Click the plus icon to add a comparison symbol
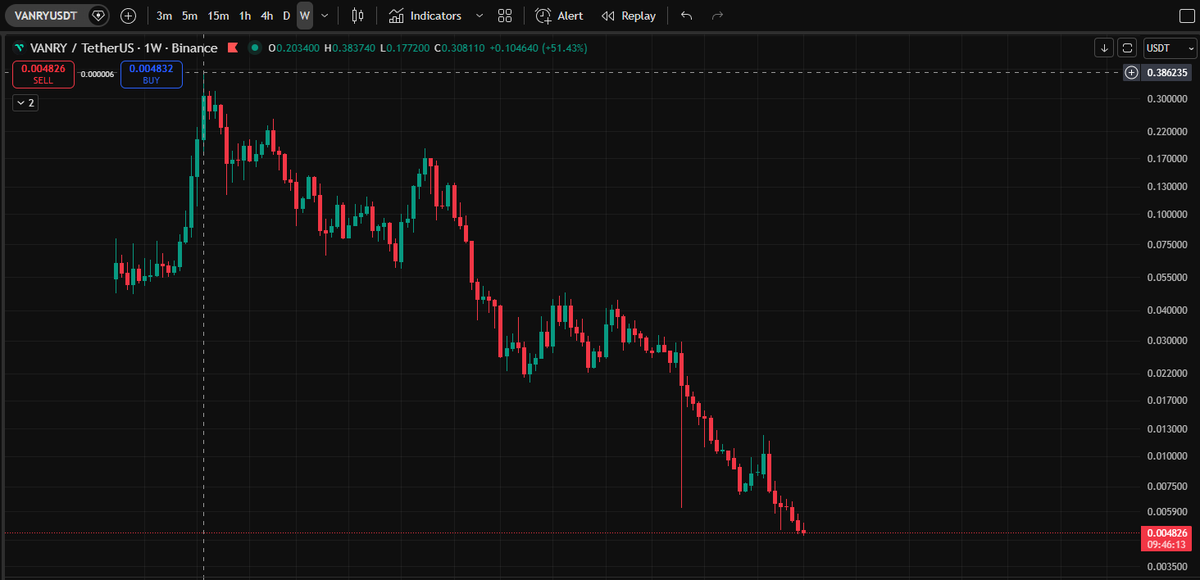 click(129, 16)
